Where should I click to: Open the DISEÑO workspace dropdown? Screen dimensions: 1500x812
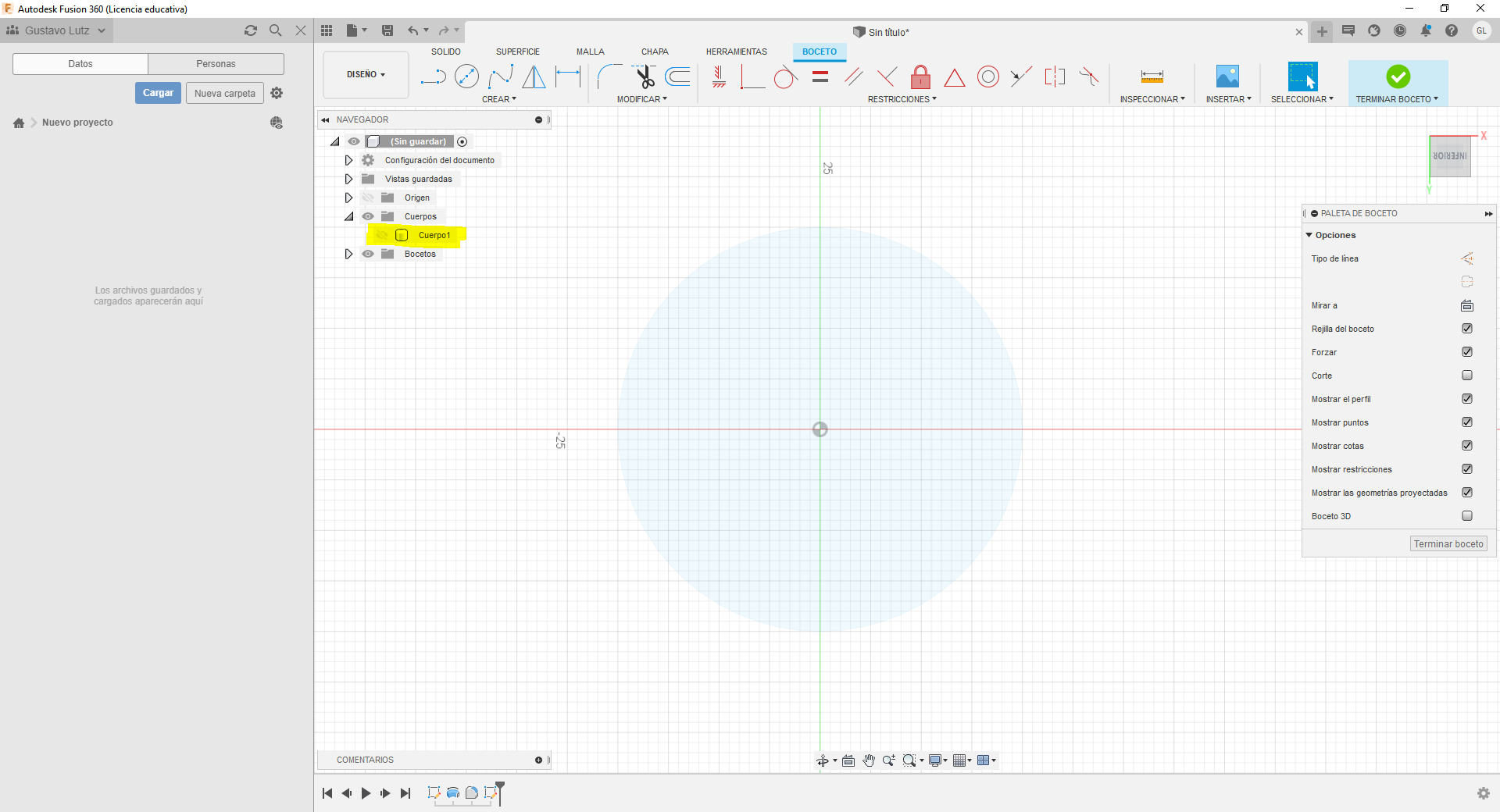point(366,74)
